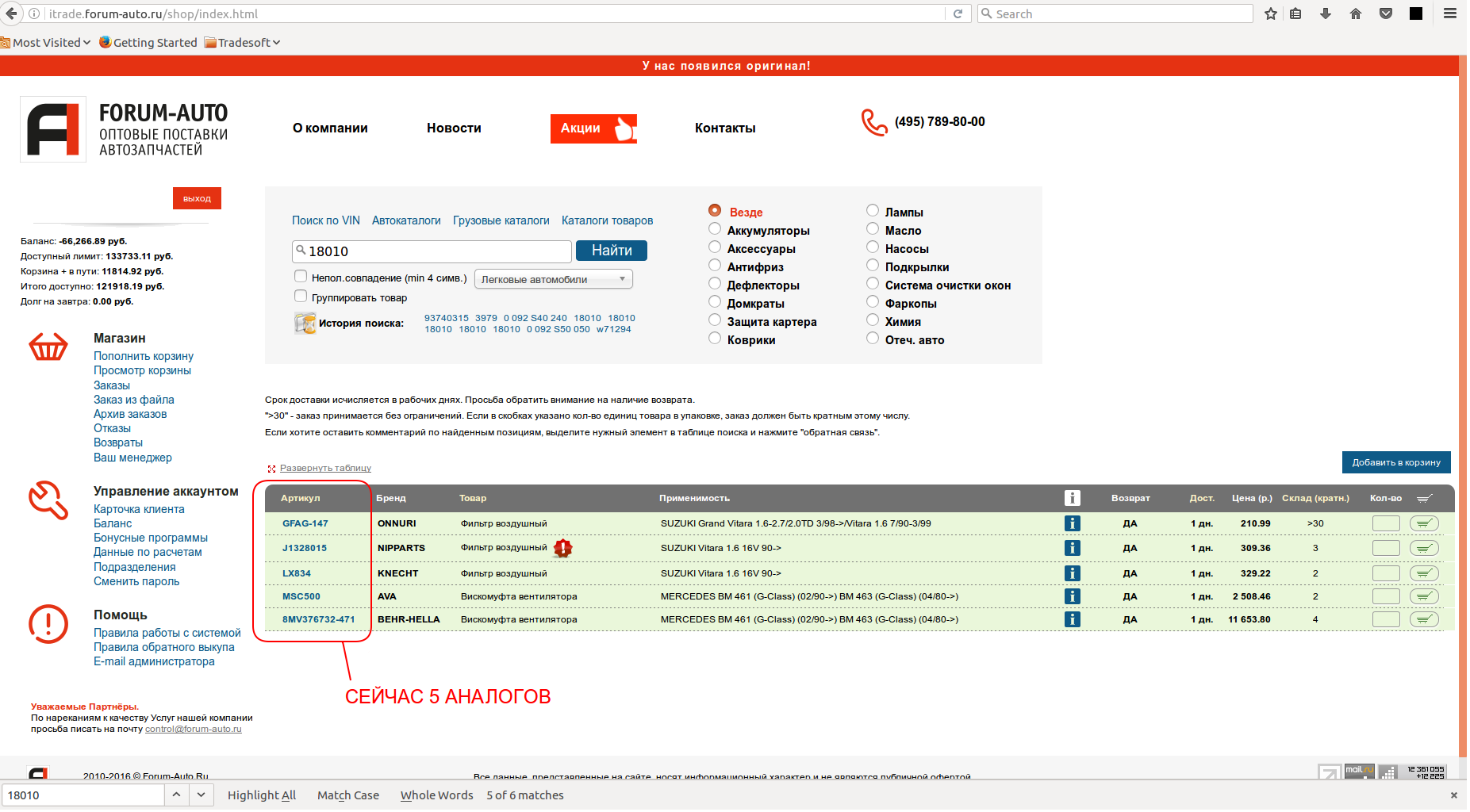Click the info icon in J1328015 row
Viewport: 1470px width, 812px height.
(x=1072, y=548)
